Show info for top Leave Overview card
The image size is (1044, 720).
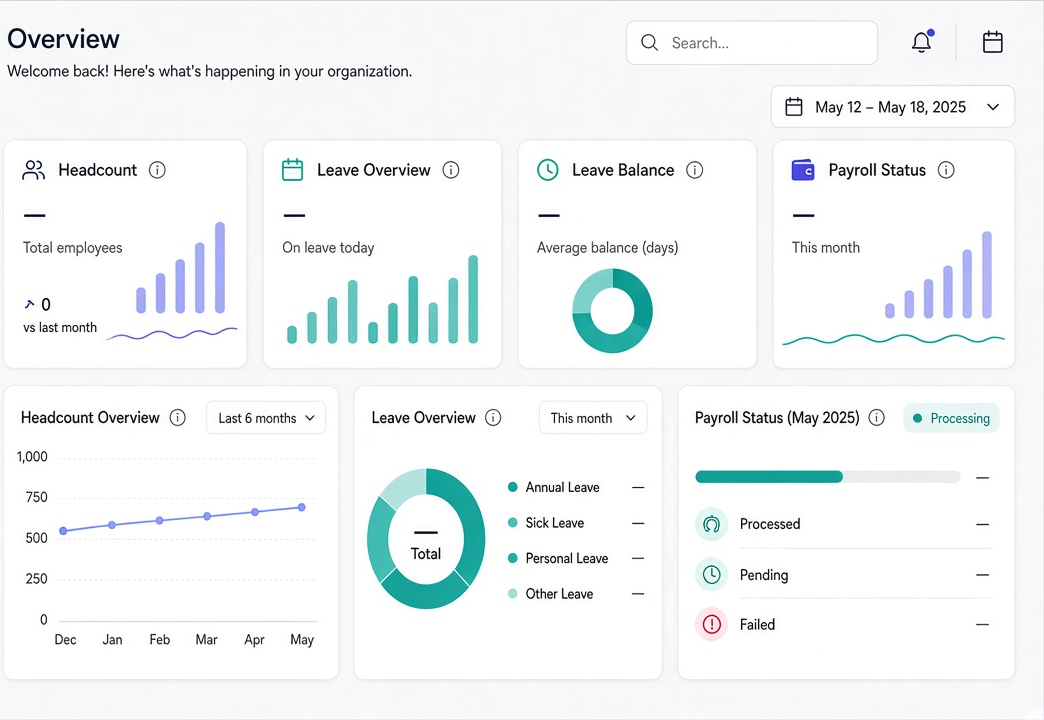tap(451, 170)
